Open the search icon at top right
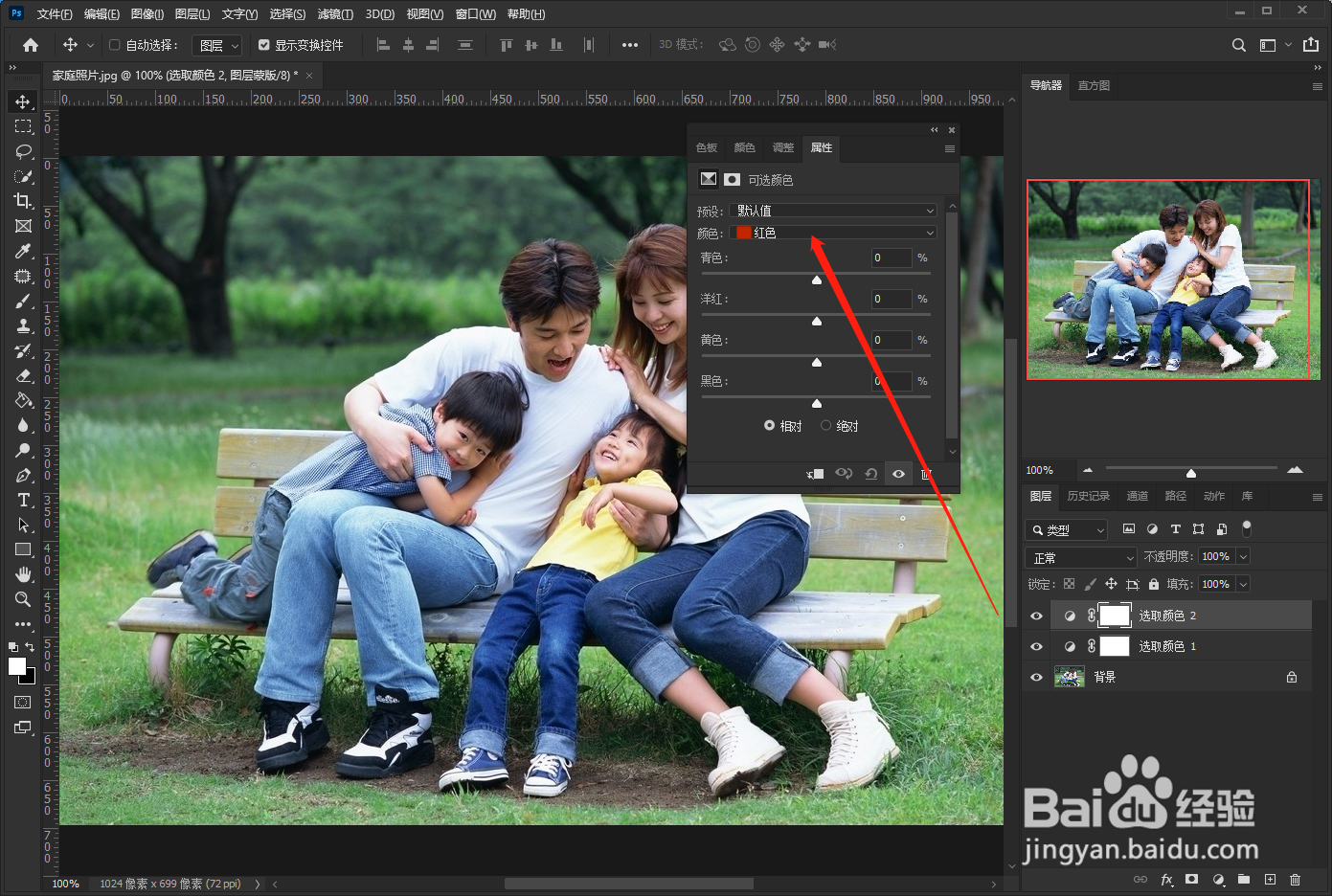Viewport: 1332px width, 896px height. pyautogui.click(x=1238, y=45)
